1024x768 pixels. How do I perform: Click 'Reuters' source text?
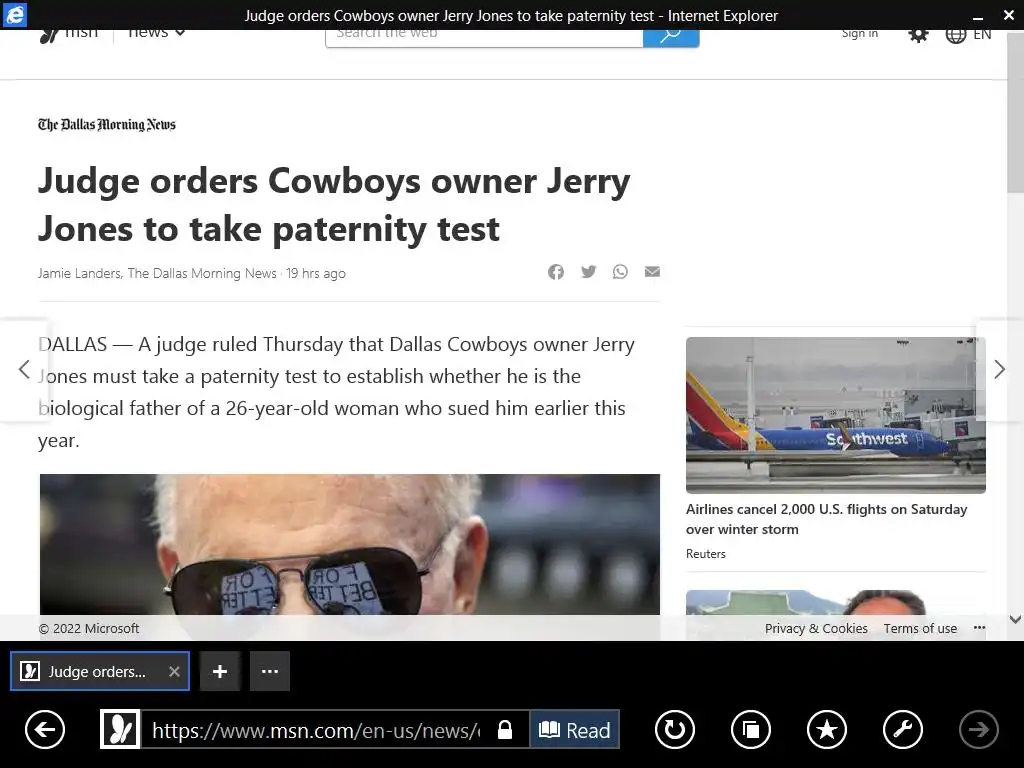tap(705, 554)
